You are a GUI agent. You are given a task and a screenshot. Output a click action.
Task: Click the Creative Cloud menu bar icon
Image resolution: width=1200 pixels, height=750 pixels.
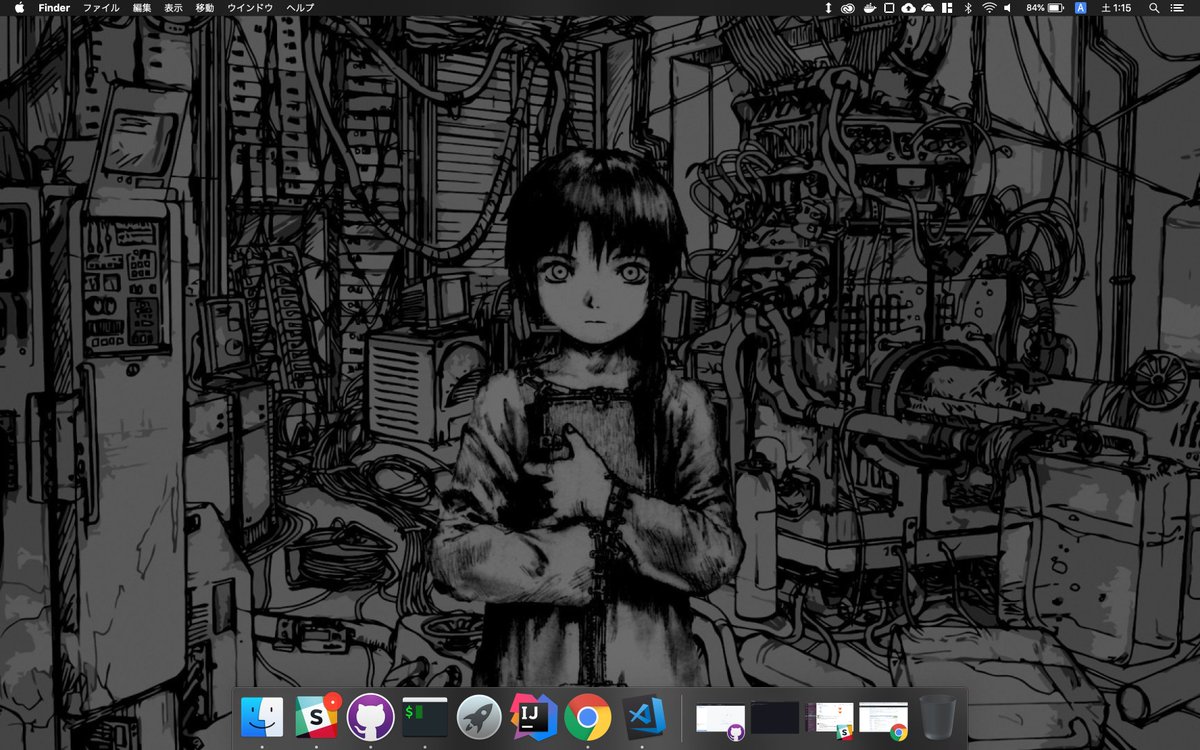848,8
